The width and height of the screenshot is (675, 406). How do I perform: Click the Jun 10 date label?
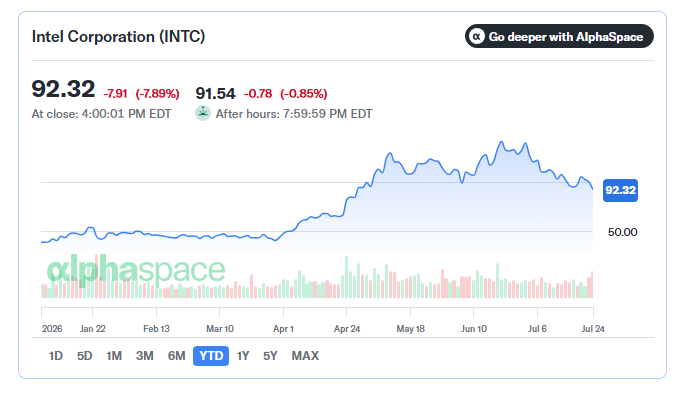[474, 329]
